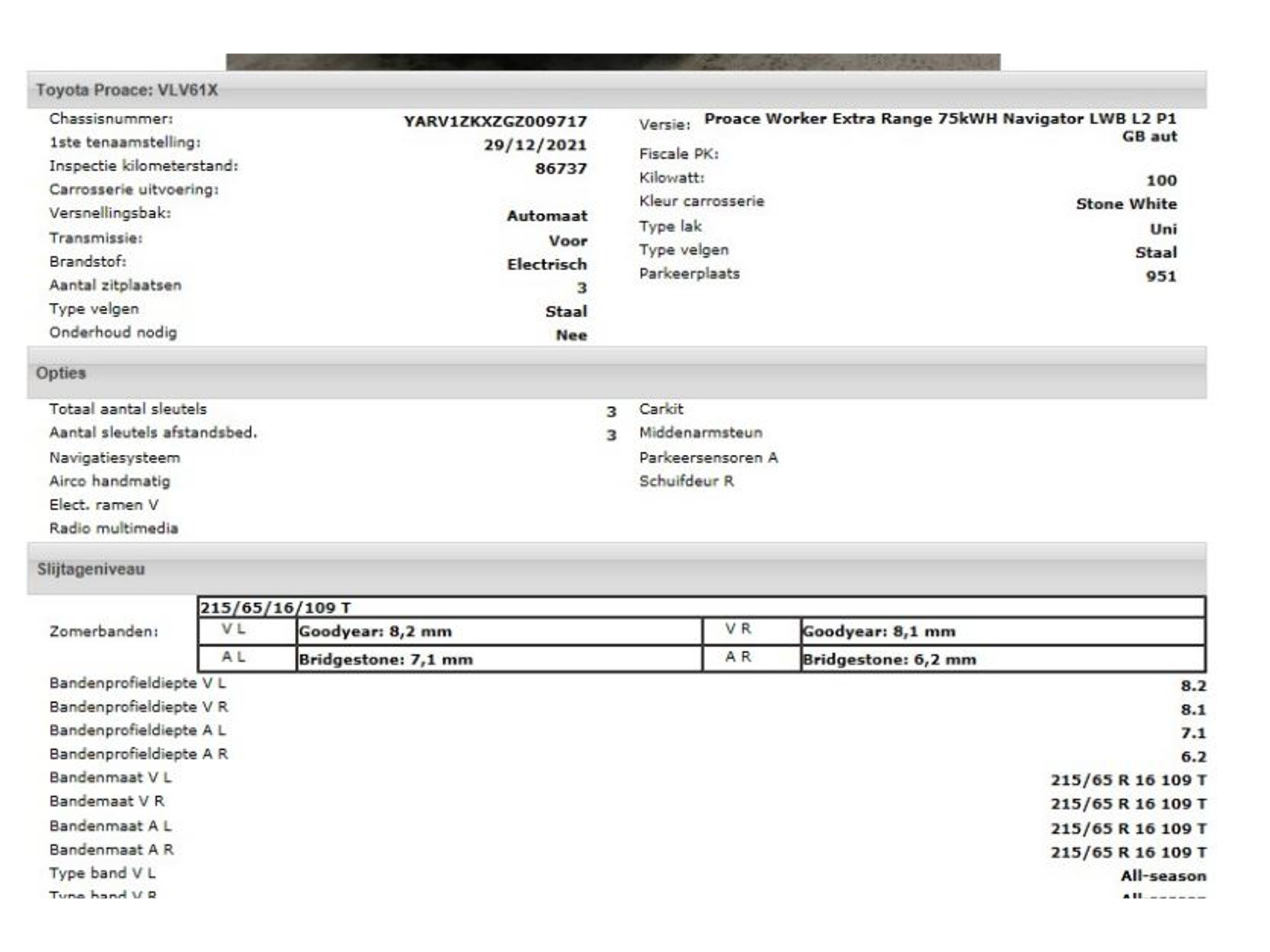Click Bandenprofieldiepte A L value 7.1
1270x952 pixels.
1193,733
